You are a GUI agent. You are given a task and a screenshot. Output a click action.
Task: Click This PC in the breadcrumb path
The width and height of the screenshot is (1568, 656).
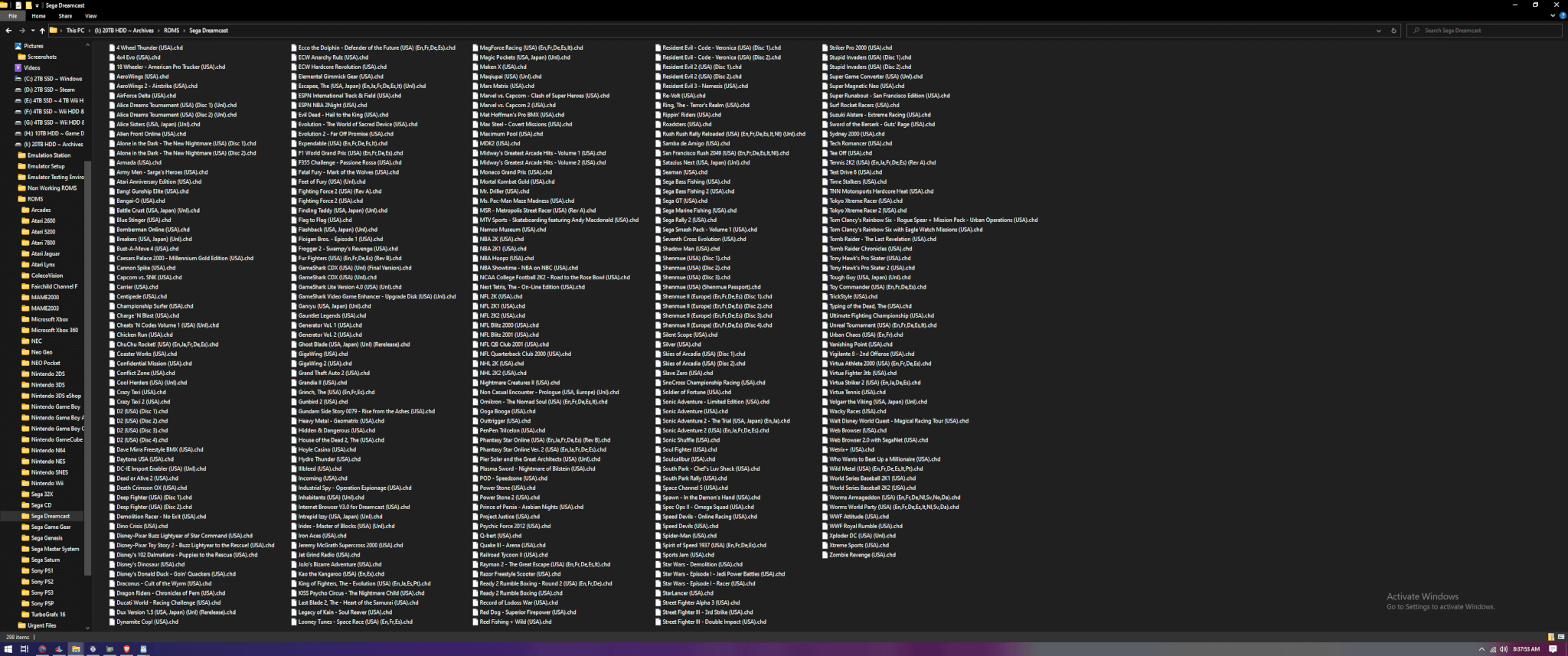[75, 31]
